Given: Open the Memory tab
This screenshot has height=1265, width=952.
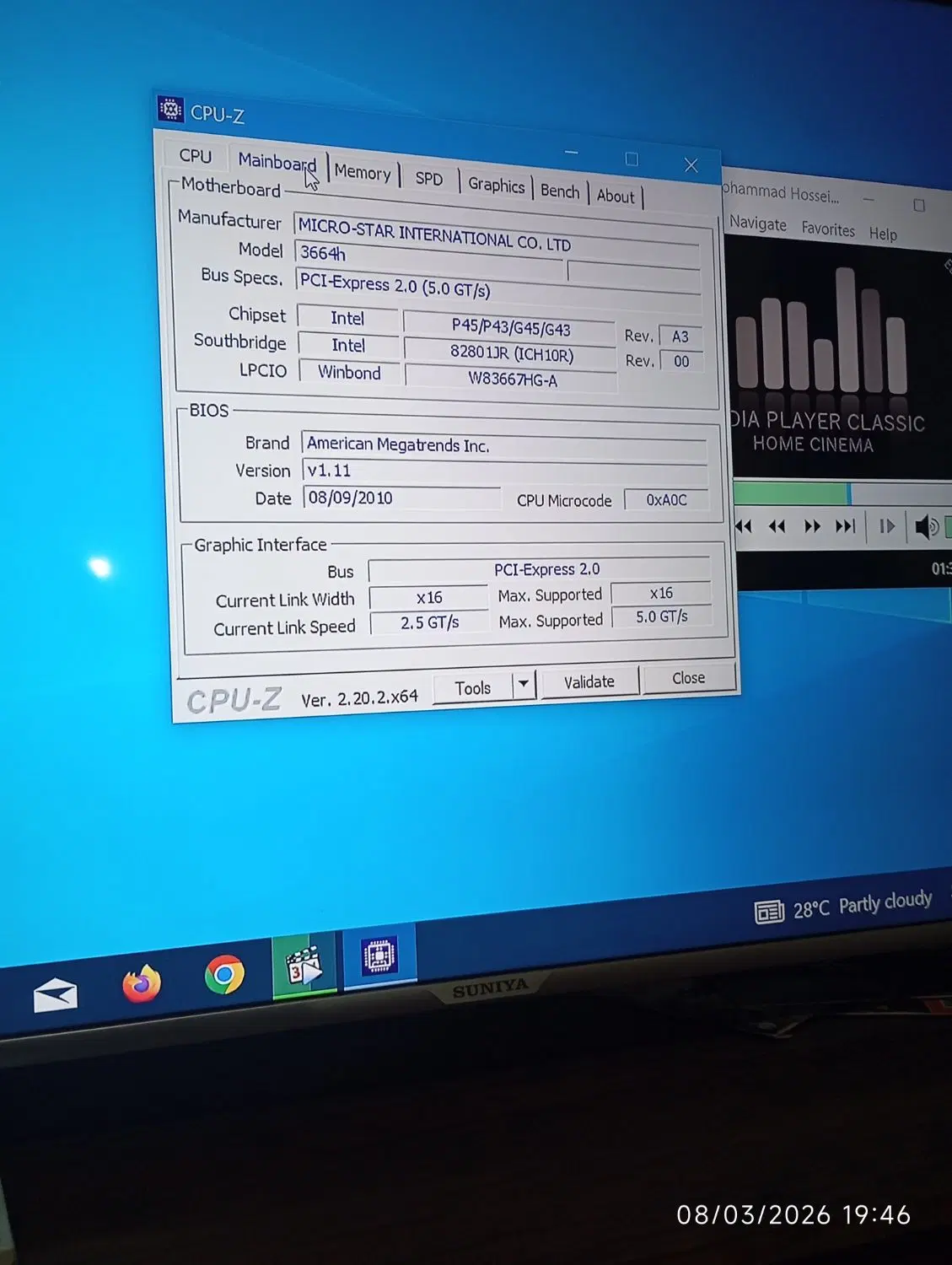Looking at the screenshot, I should point(363,172).
